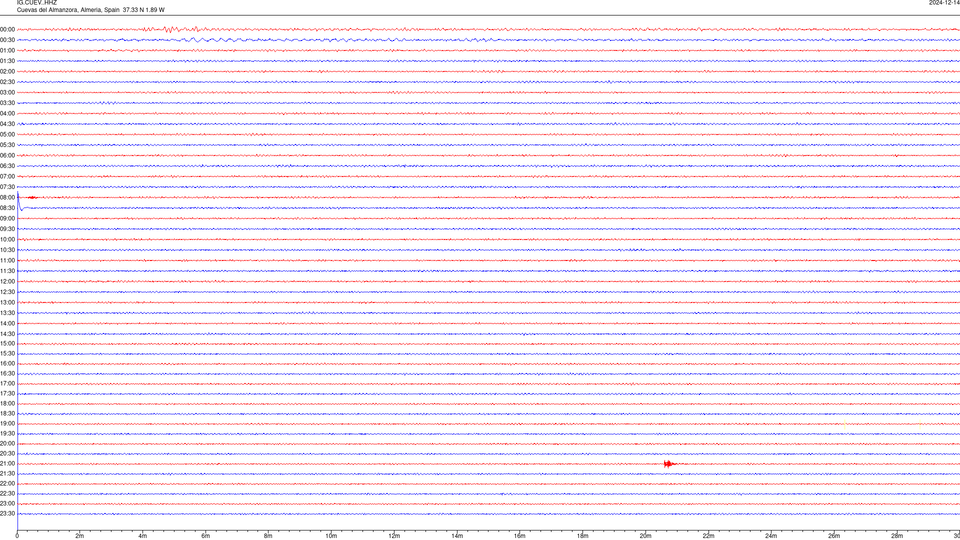Click the 16m tick label on time axis
The image size is (960, 540).
click(x=520, y=536)
